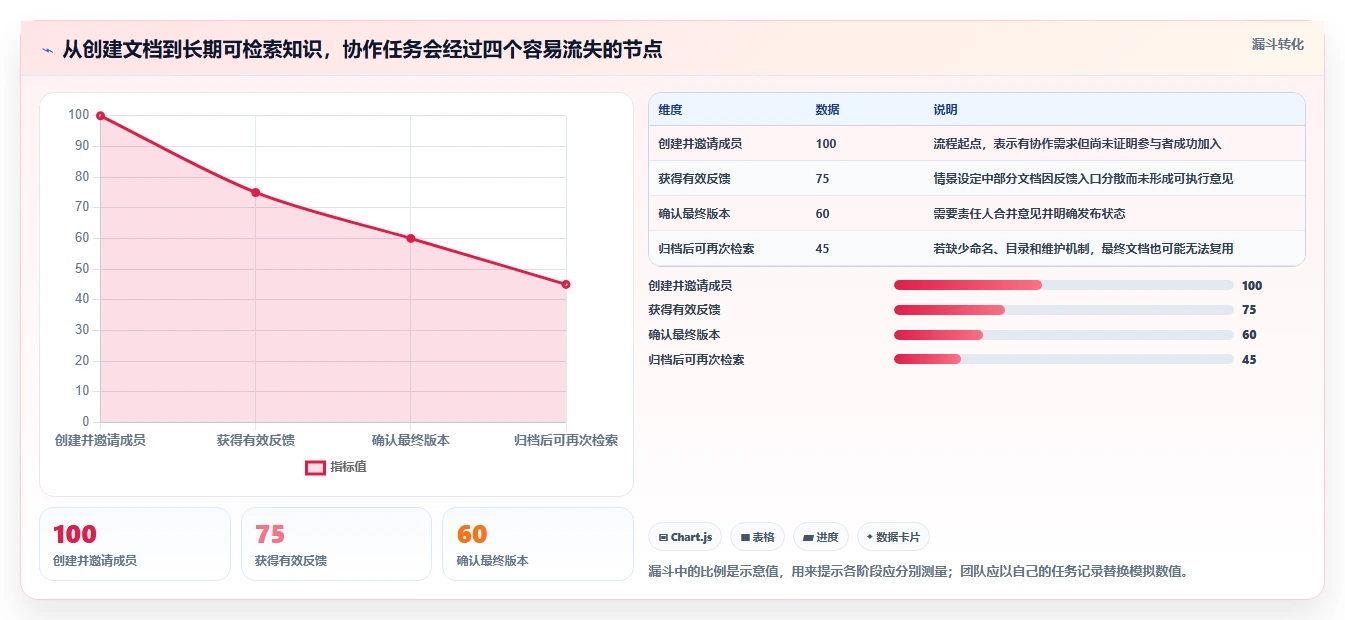Click the table data cell showing 45
Viewport: 1345px width, 620px height.
[x=822, y=248]
